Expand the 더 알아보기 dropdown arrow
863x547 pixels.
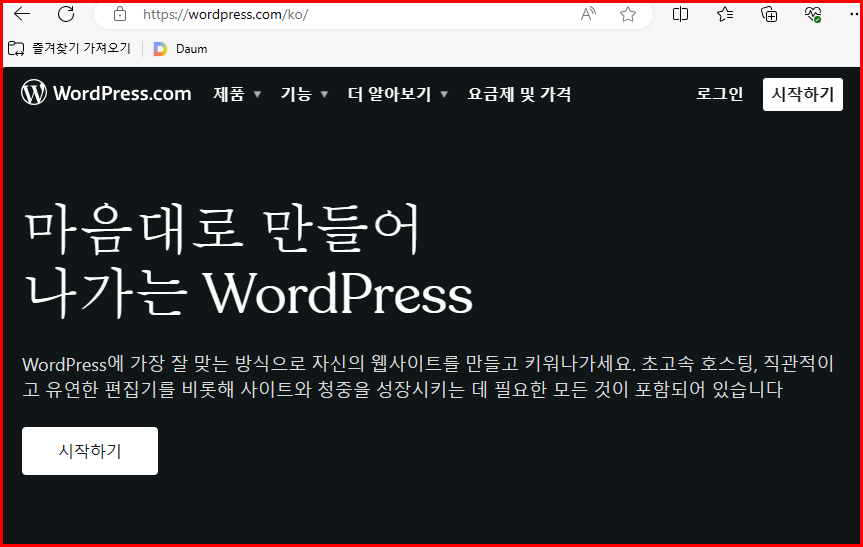pyautogui.click(x=444, y=95)
